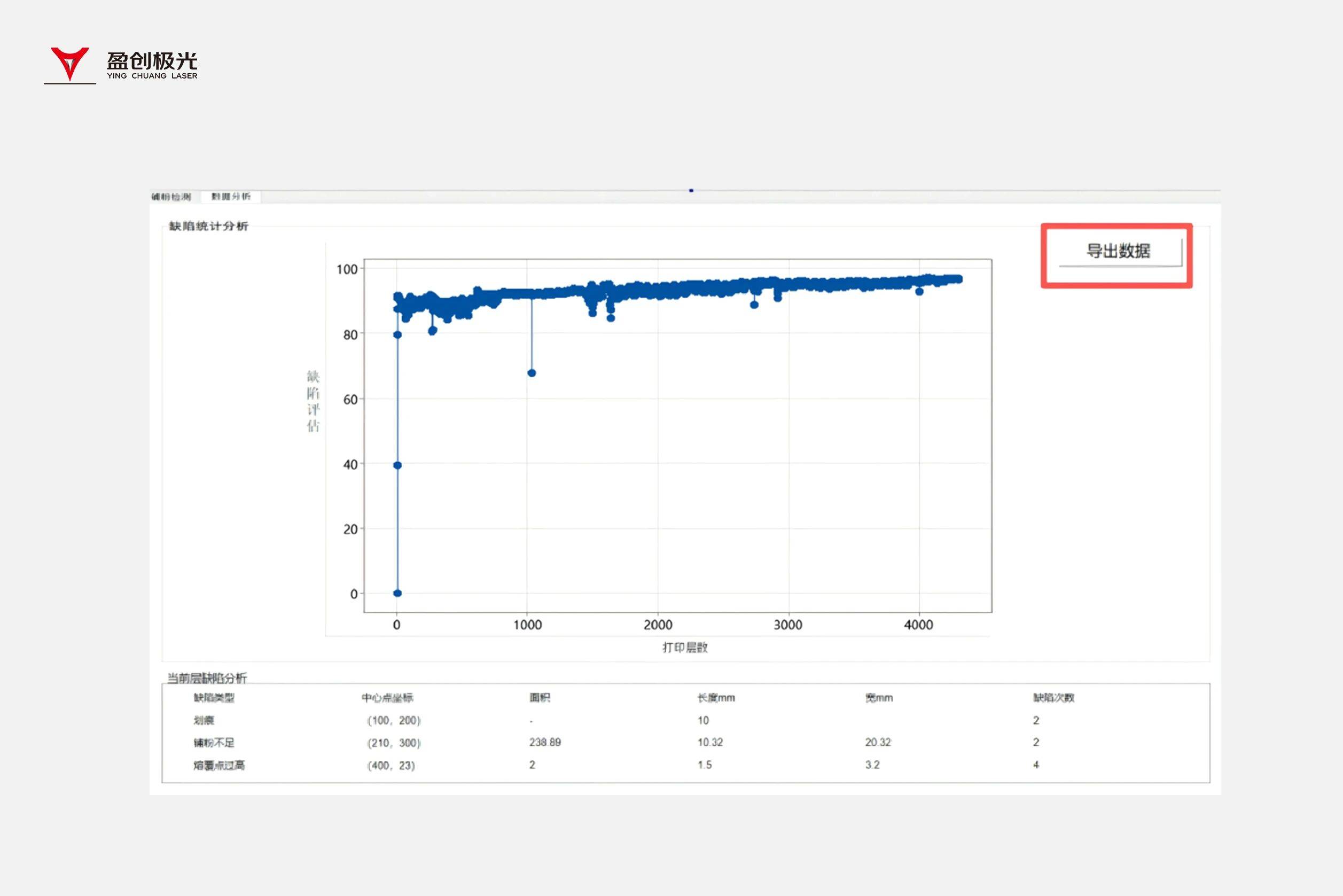The image size is (1343, 896).
Task: Select the 熔覆点过高 defect row
Action: (219, 765)
